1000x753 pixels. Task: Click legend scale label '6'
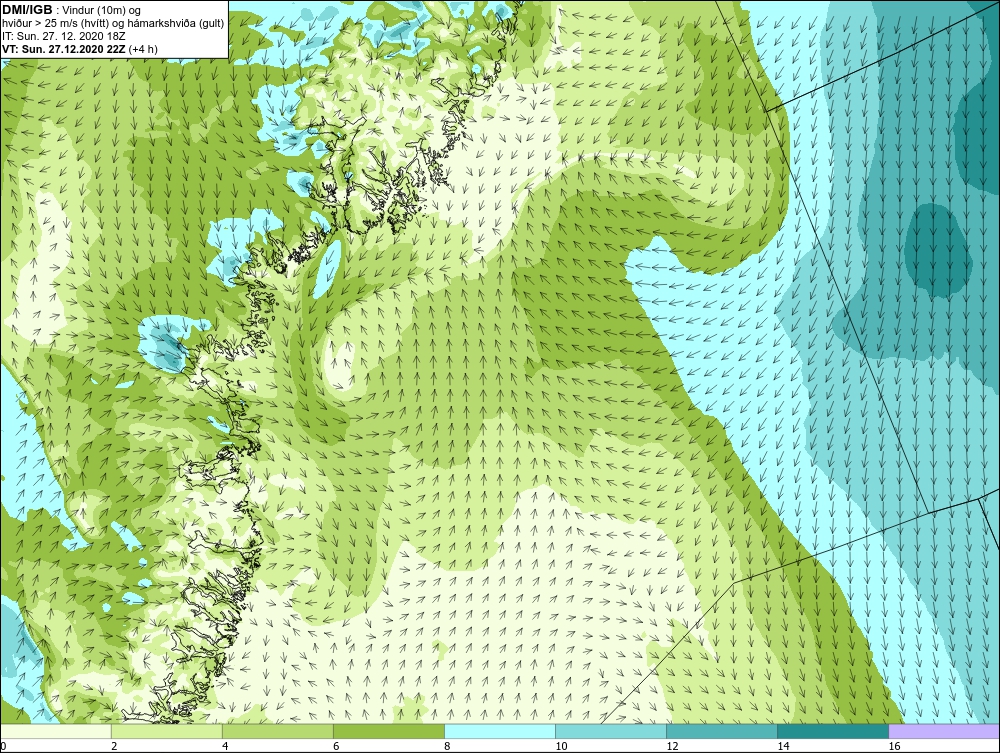pyautogui.click(x=336, y=746)
